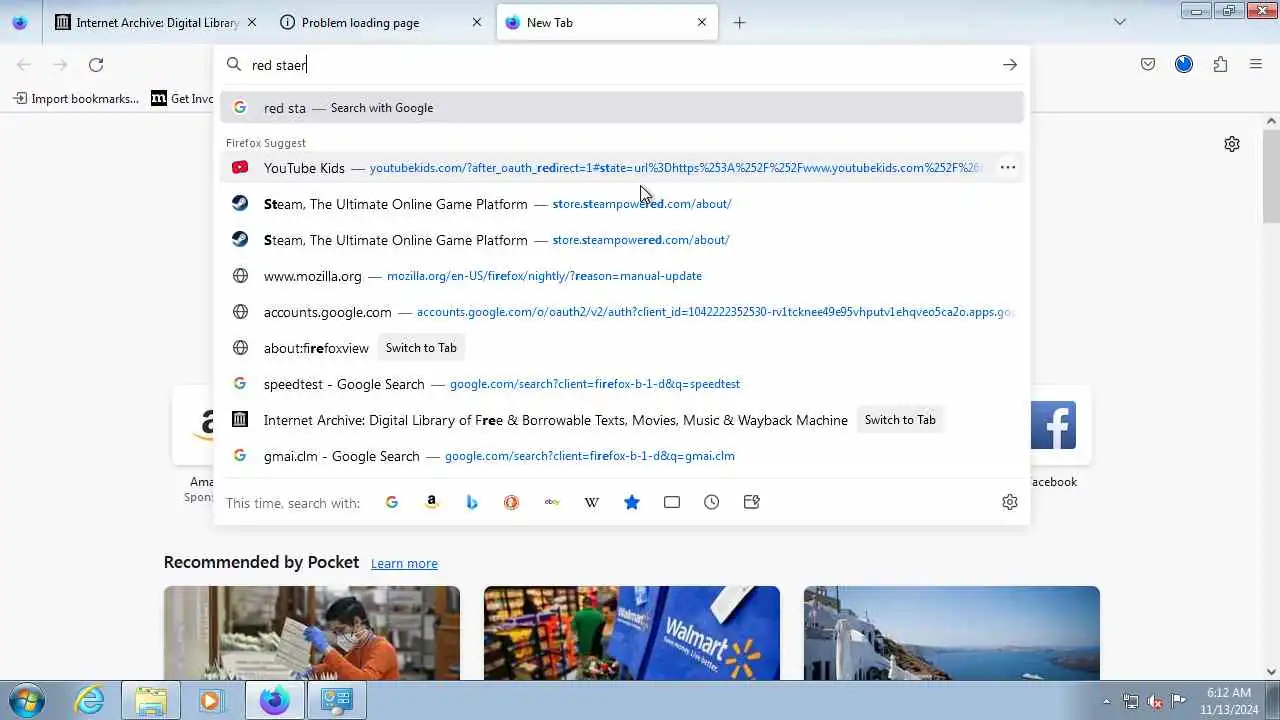Select the www.mozilla.org suggestion
This screenshot has width=1280, height=720.
pos(622,276)
